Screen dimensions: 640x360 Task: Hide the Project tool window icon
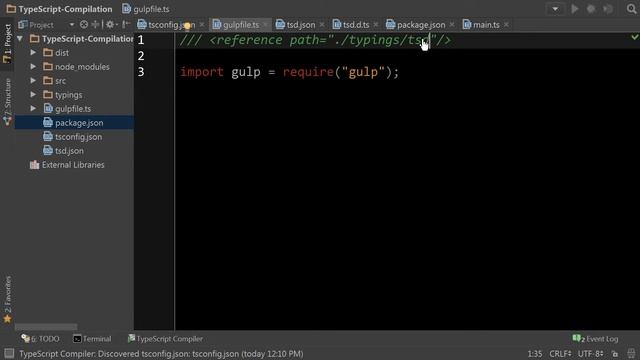pyautogui.click(x=126, y=24)
